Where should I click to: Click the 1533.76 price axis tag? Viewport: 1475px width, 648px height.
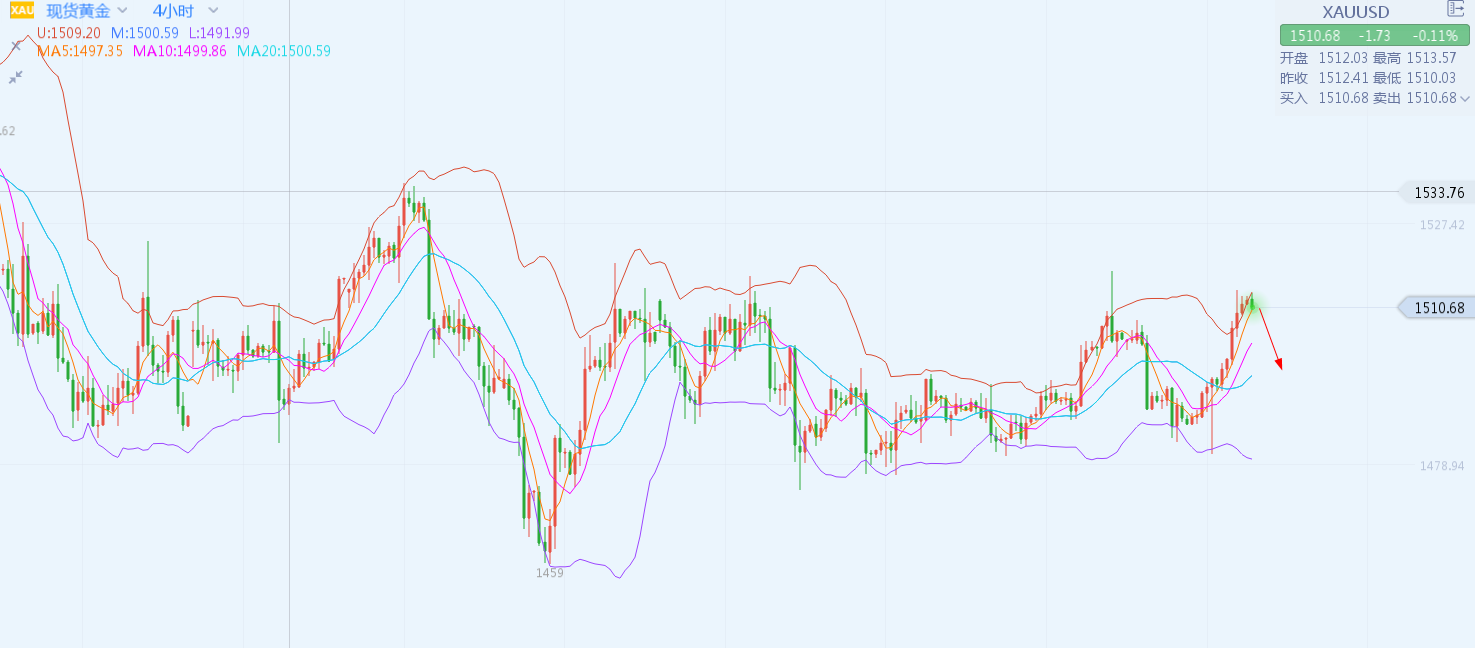(x=1439, y=192)
